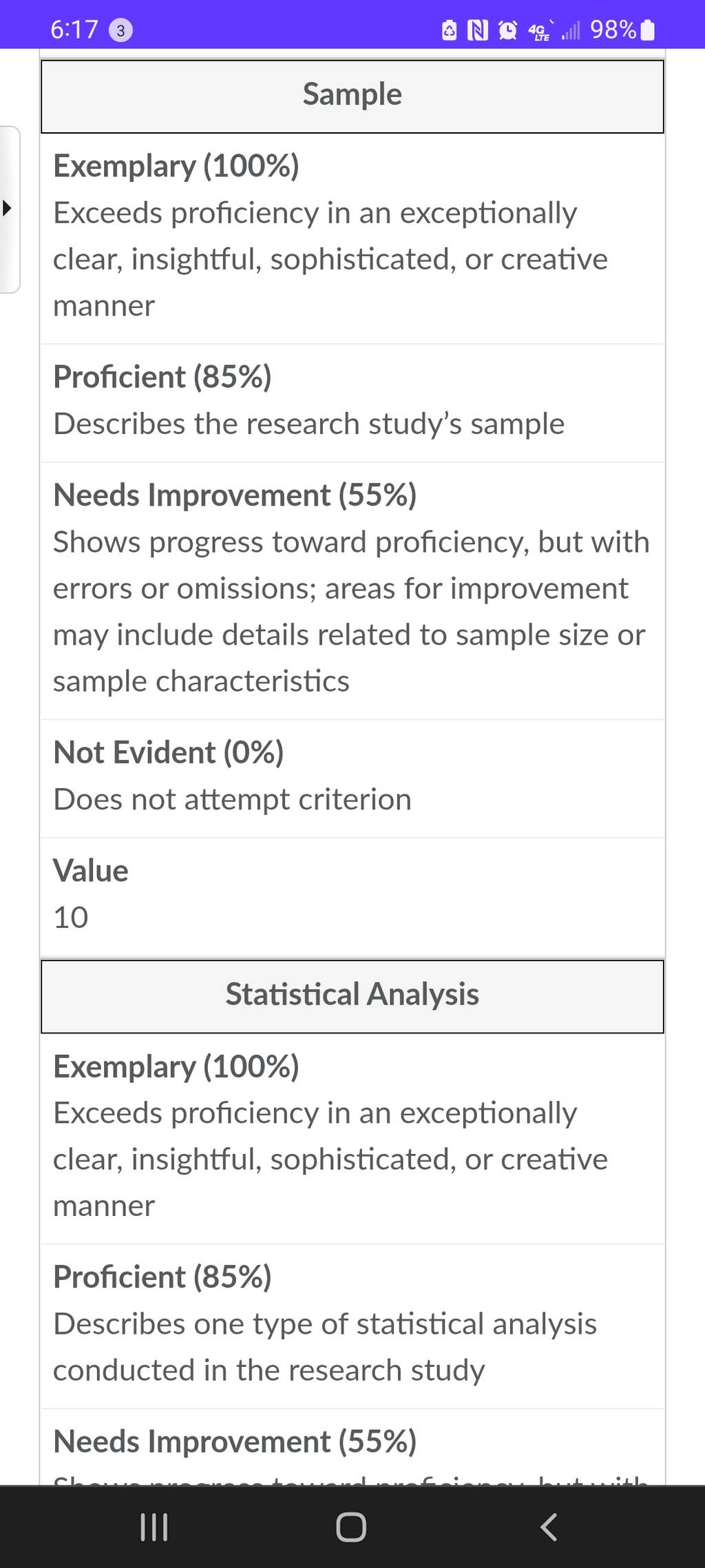705x1568 pixels.
Task: Tap the status bar clock
Action: (74, 30)
